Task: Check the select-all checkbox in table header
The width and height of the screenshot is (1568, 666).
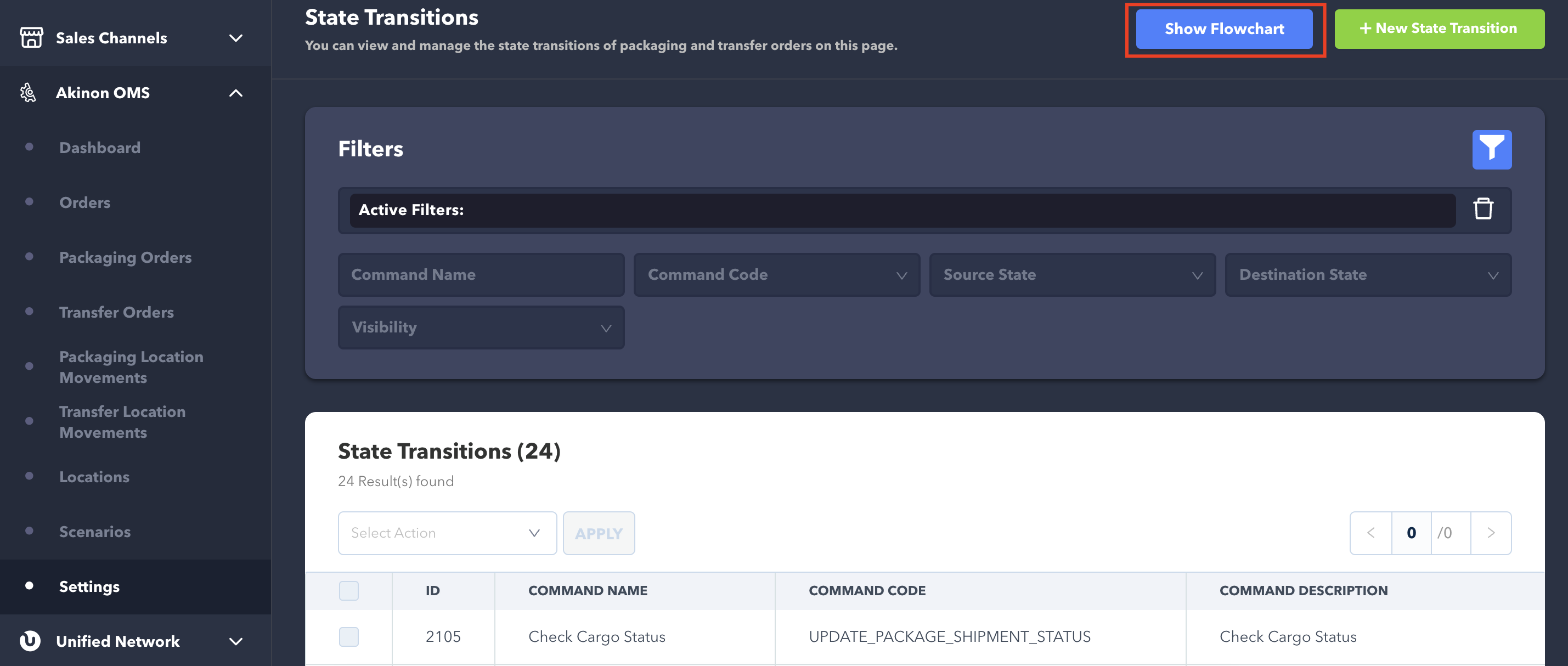Action: (x=349, y=590)
